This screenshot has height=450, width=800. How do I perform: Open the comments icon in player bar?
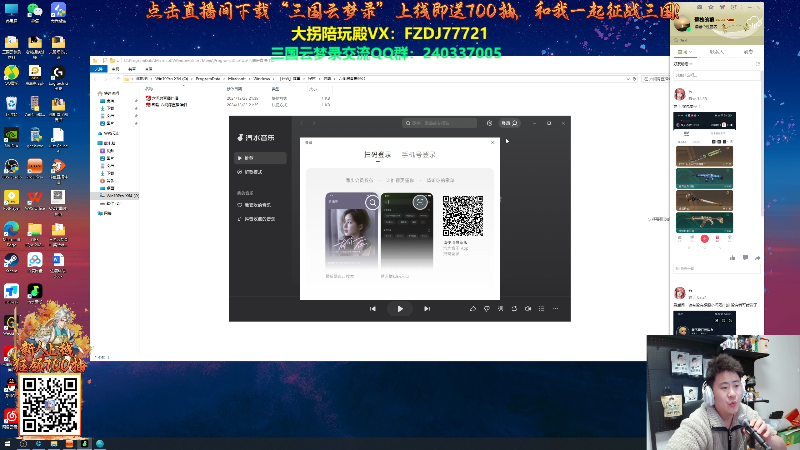pyautogui.click(x=487, y=309)
